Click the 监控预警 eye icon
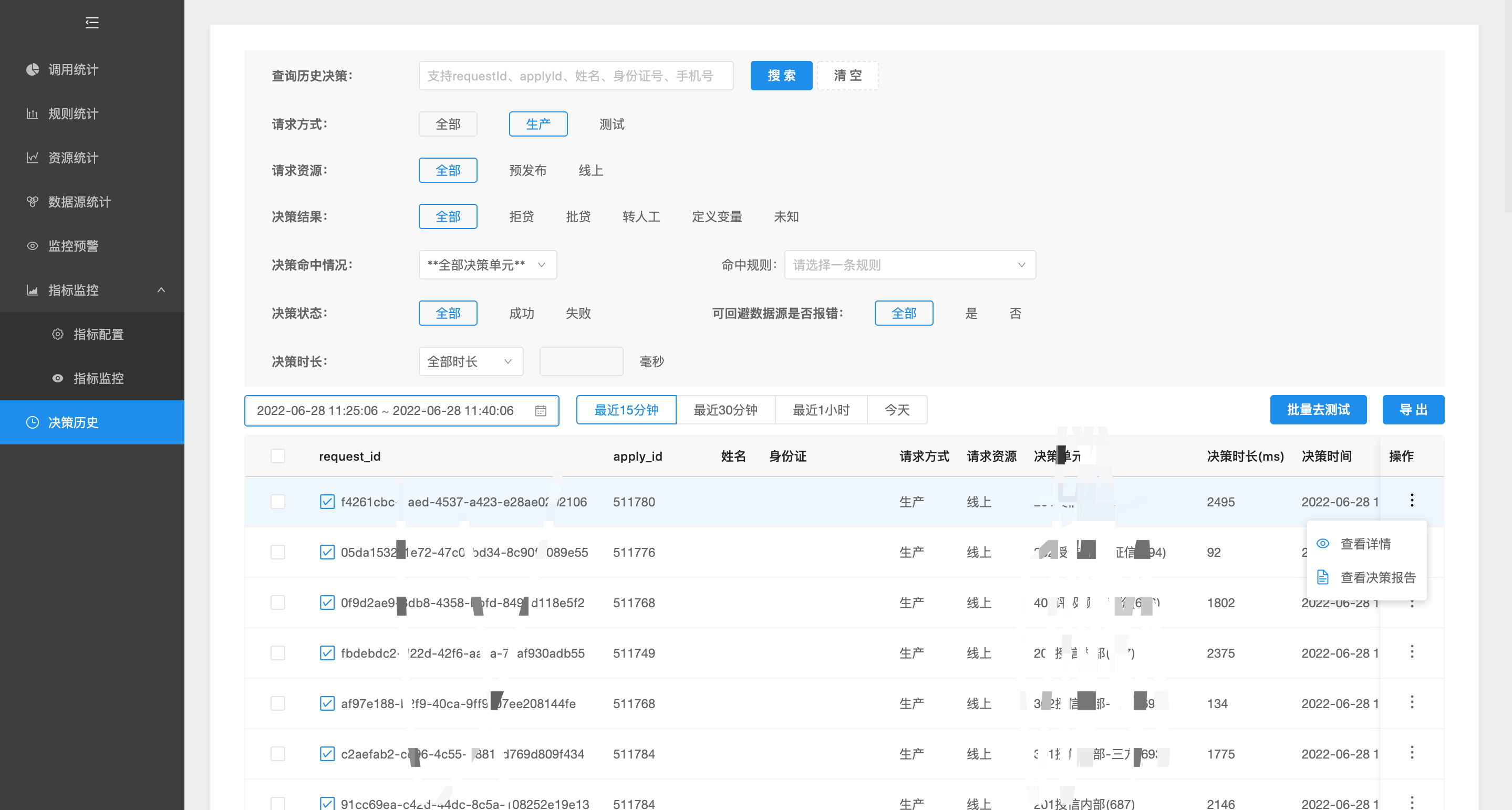Viewport: 1512px width, 810px height. click(32, 245)
